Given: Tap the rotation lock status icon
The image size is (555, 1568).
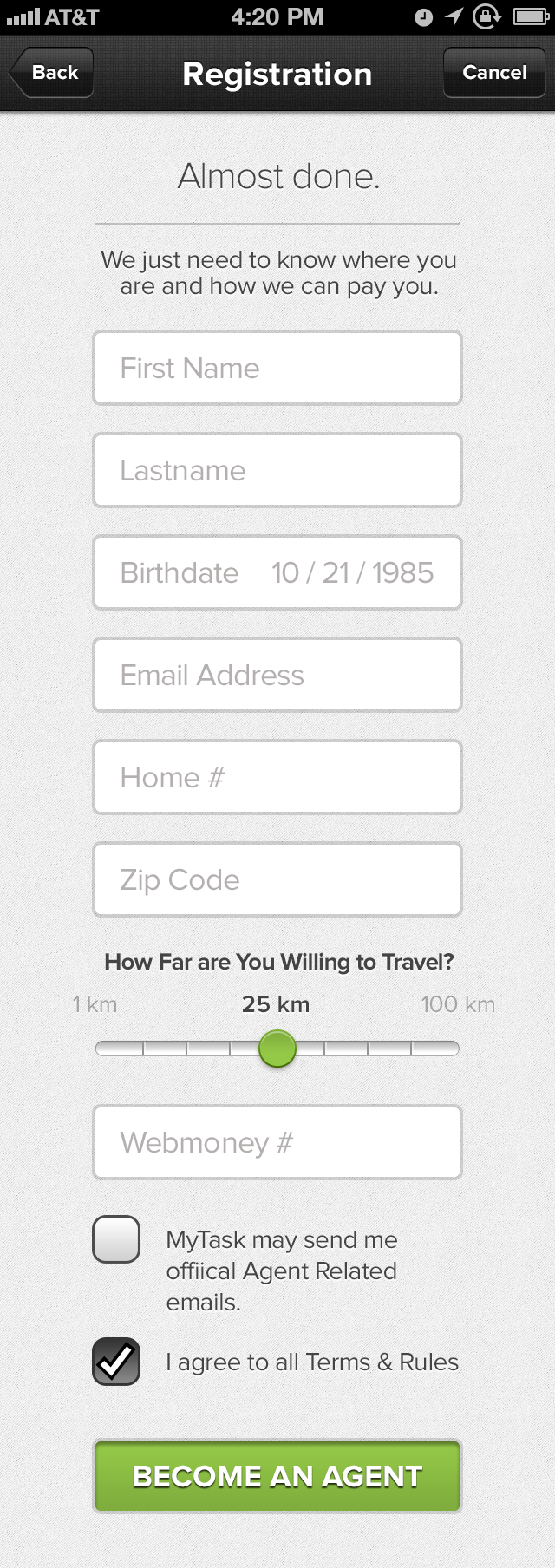Looking at the screenshot, I should (486, 17).
